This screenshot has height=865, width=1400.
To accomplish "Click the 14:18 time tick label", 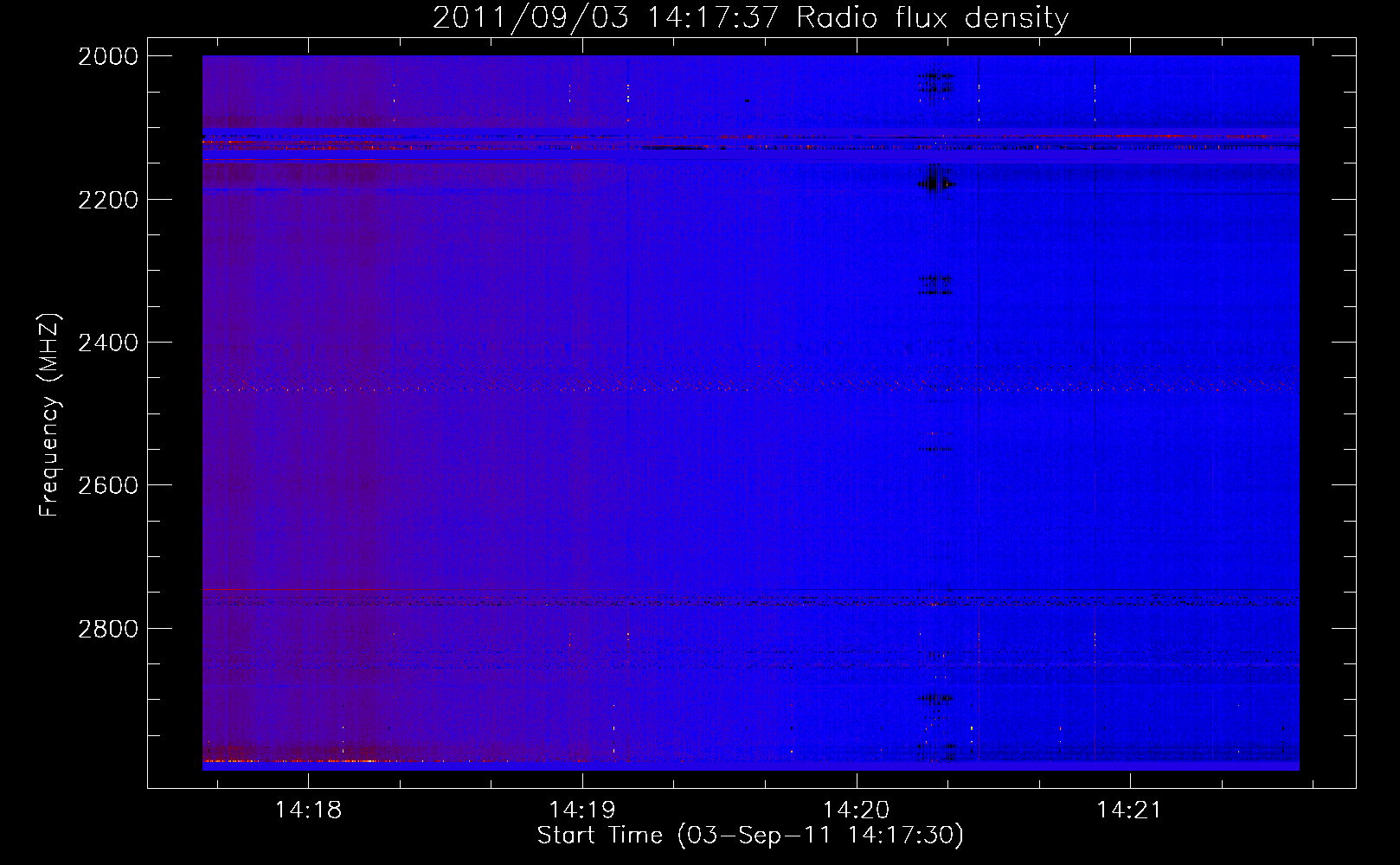I will pyautogui.click(x=308, y=811).
